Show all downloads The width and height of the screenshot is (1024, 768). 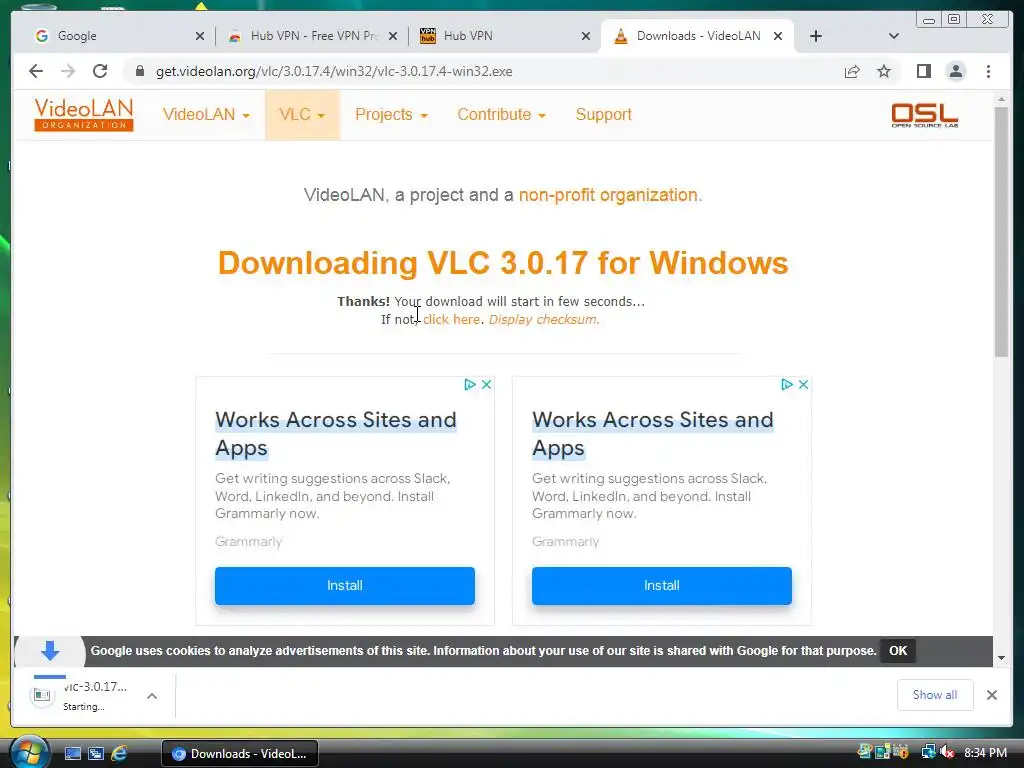coord(935,695)
